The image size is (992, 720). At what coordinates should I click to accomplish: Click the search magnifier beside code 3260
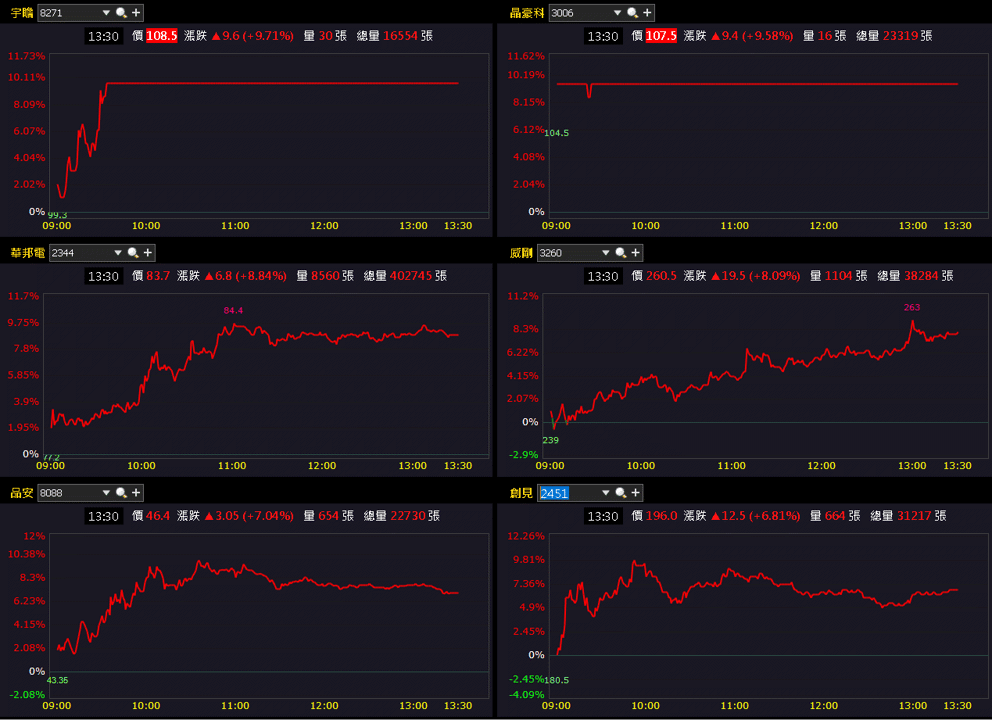pyautogui.click(x=621, y=252)
